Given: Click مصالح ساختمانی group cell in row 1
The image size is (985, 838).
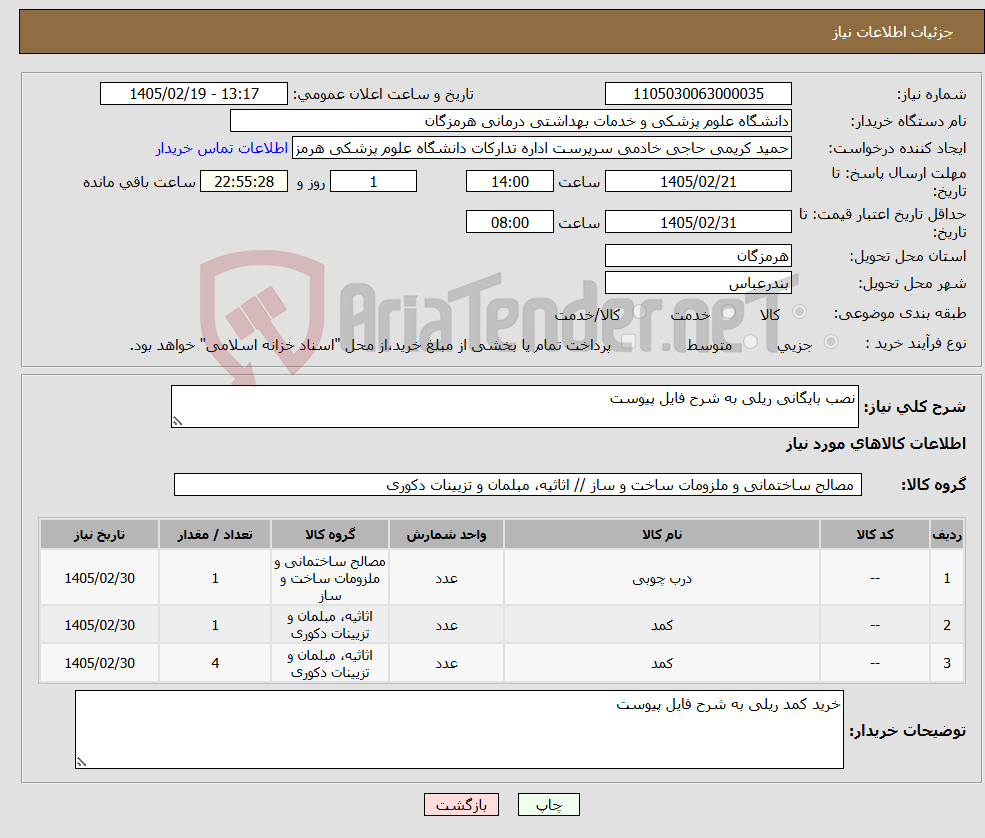Looking at the screenshot, I should click(x=330, y=579).
